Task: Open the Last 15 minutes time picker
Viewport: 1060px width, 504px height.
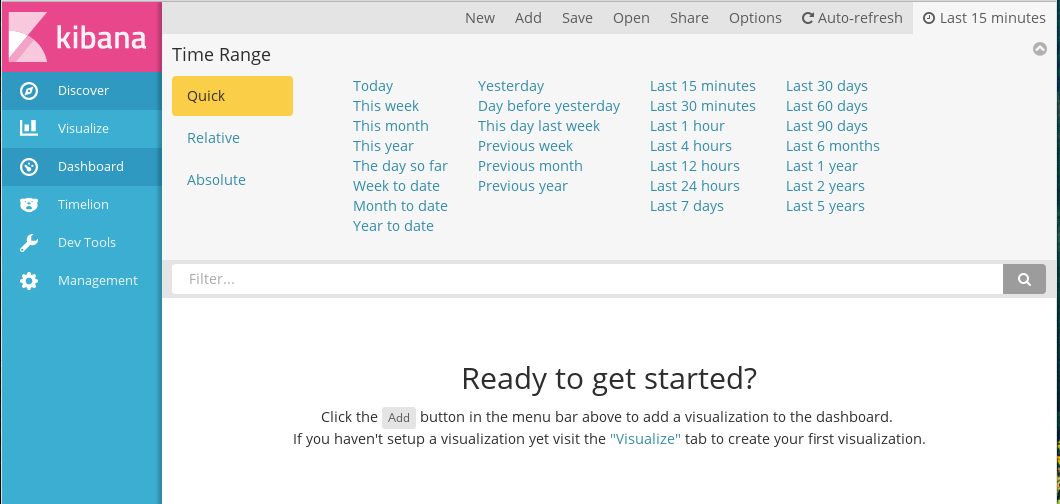Action: [984, 18]
